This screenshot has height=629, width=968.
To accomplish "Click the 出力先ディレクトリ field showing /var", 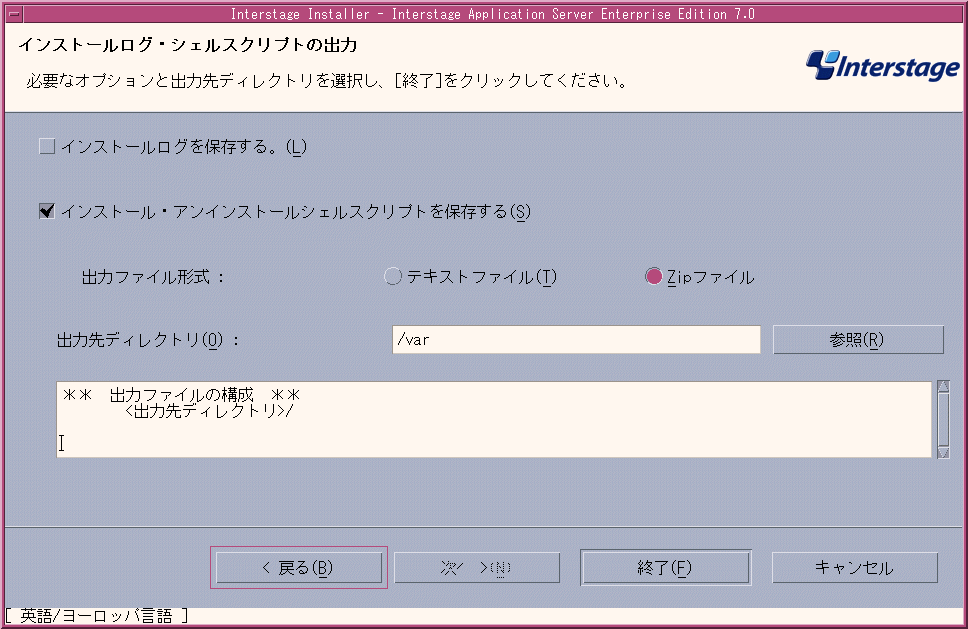I will 576,339.
